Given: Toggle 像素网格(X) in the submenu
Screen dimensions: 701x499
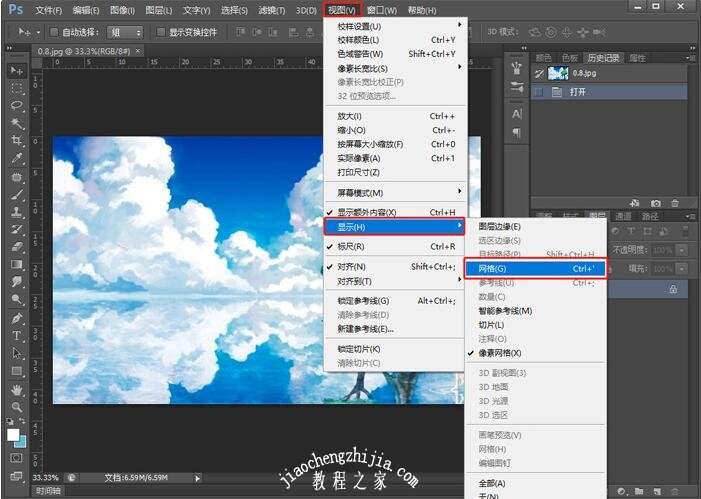Looking at the screenshot, I should pyautogui.click(x=505, y=353).
